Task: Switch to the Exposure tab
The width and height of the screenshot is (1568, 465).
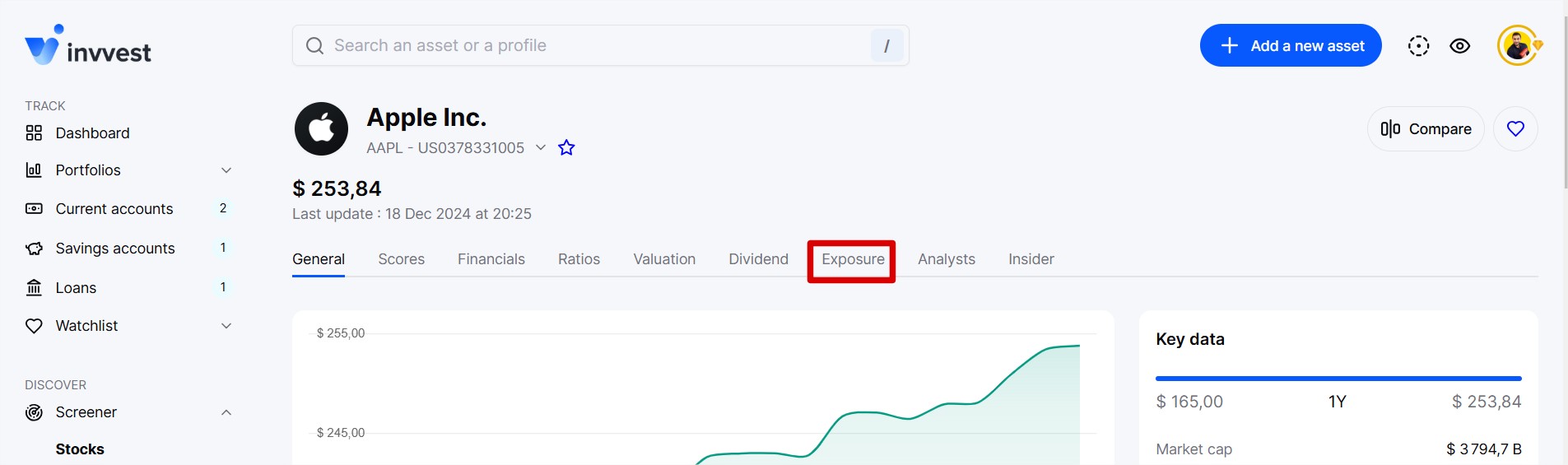Action: 853,259
